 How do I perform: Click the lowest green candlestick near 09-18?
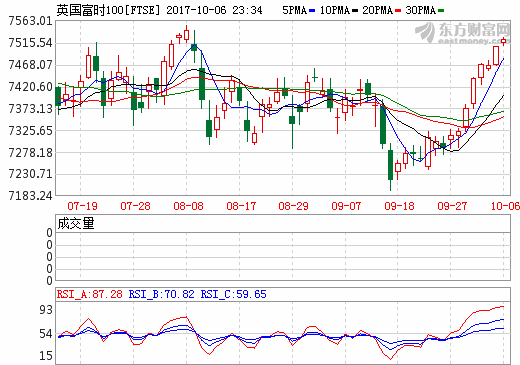(x=390, y=165)
